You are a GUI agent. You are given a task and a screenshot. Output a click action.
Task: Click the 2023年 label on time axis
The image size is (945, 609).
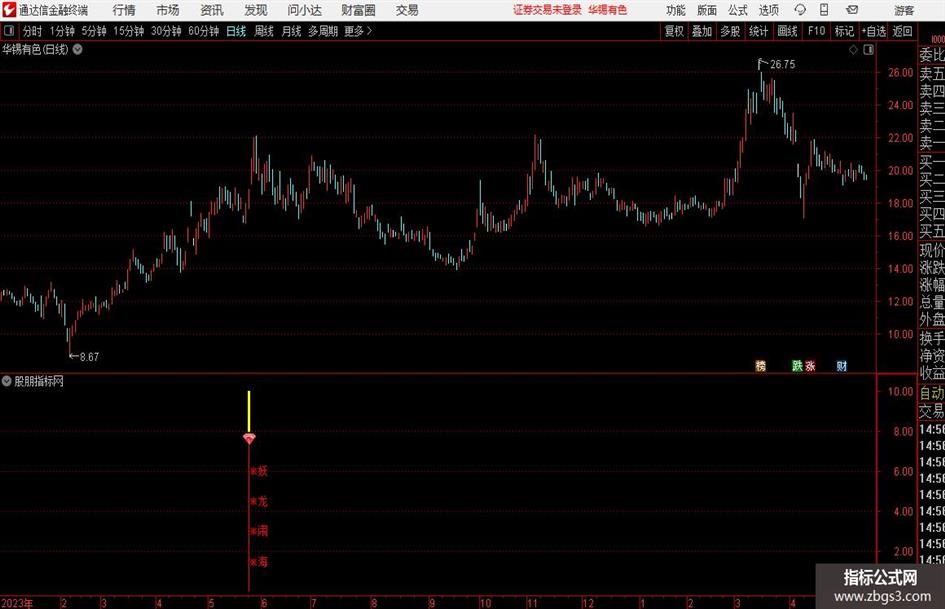pyautogui.click(x=17, y=603)
